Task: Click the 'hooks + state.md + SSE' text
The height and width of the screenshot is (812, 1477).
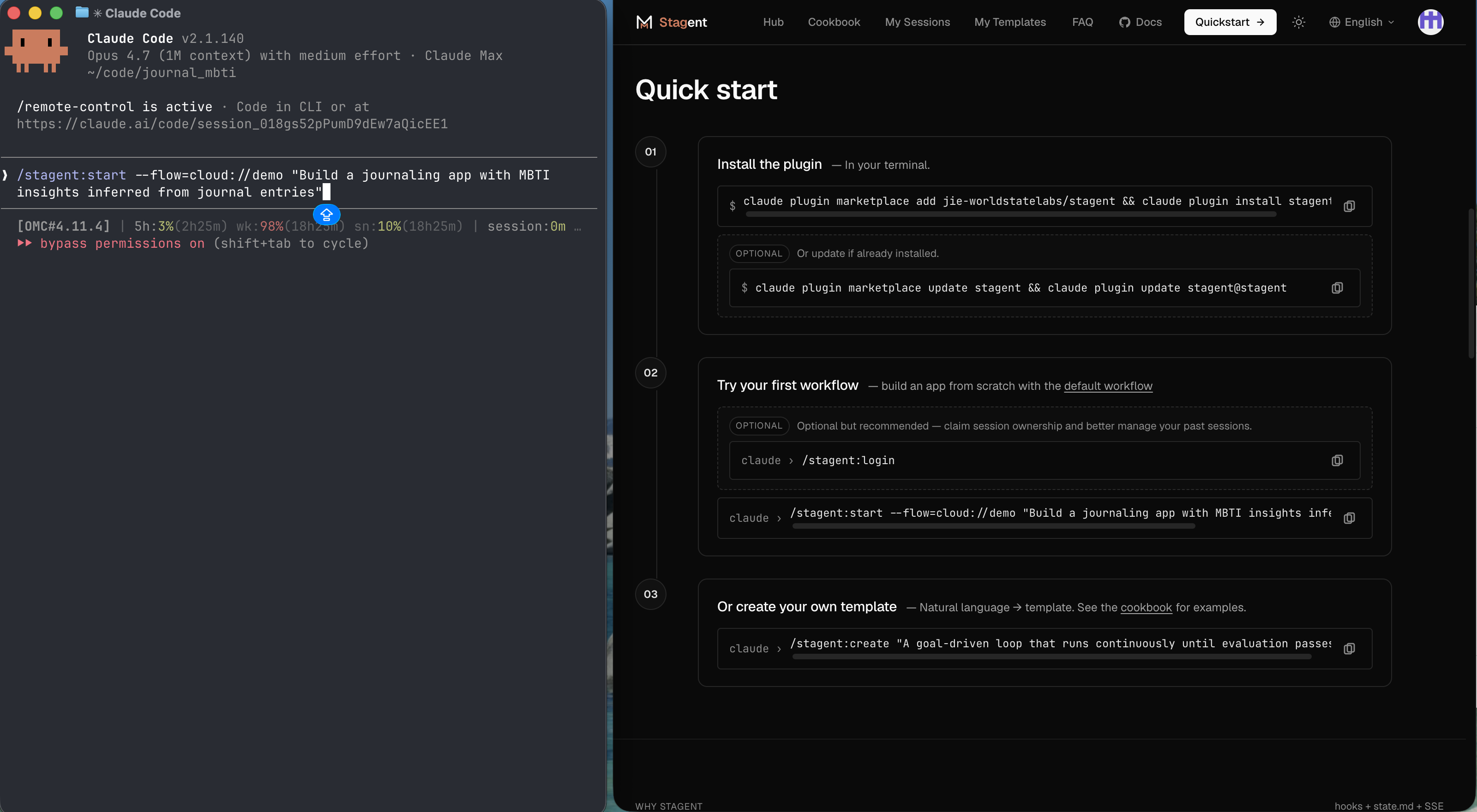Action: [x=1389, y=806]
